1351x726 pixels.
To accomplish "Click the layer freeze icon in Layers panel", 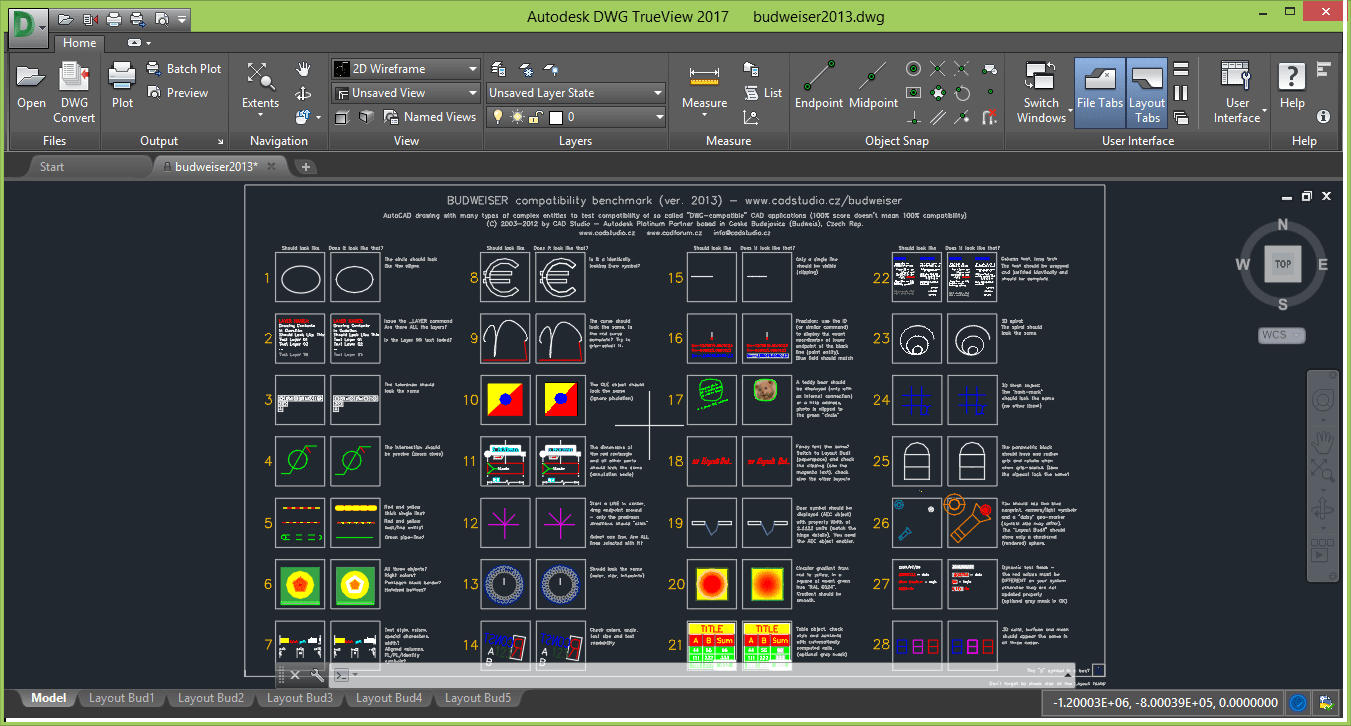I will (525, 69).
